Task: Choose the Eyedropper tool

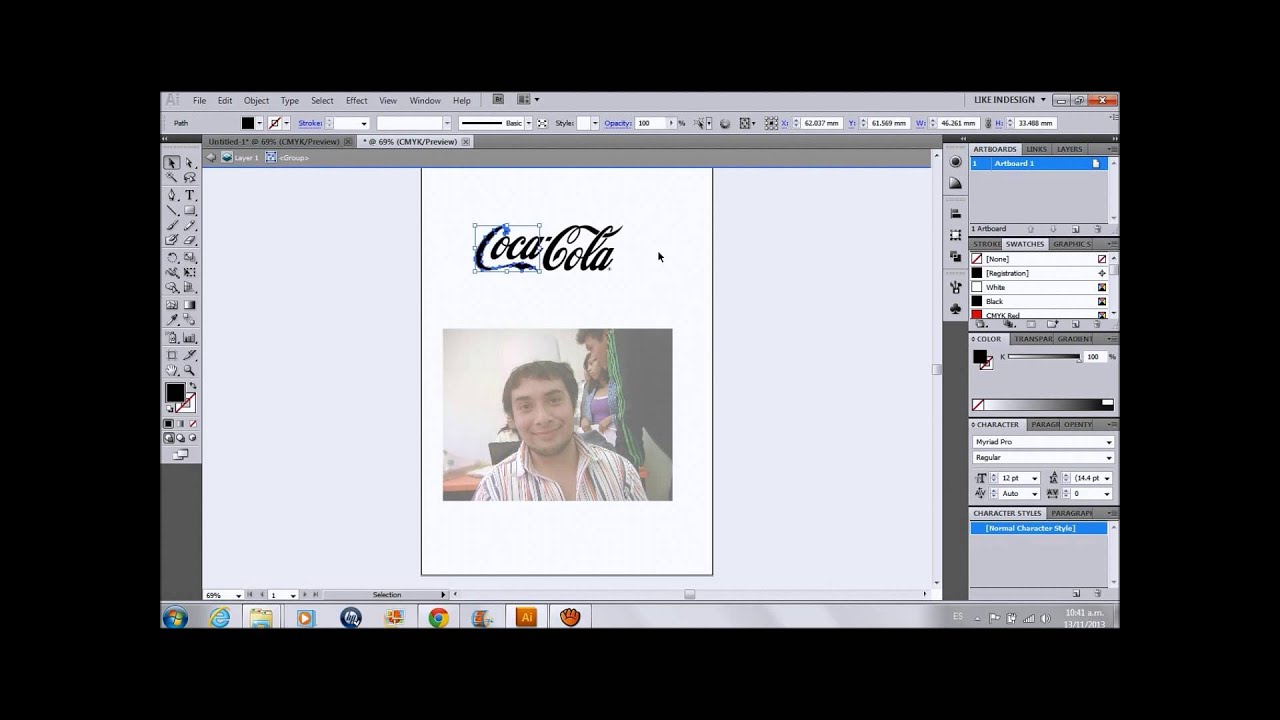Action: (172, 321)
